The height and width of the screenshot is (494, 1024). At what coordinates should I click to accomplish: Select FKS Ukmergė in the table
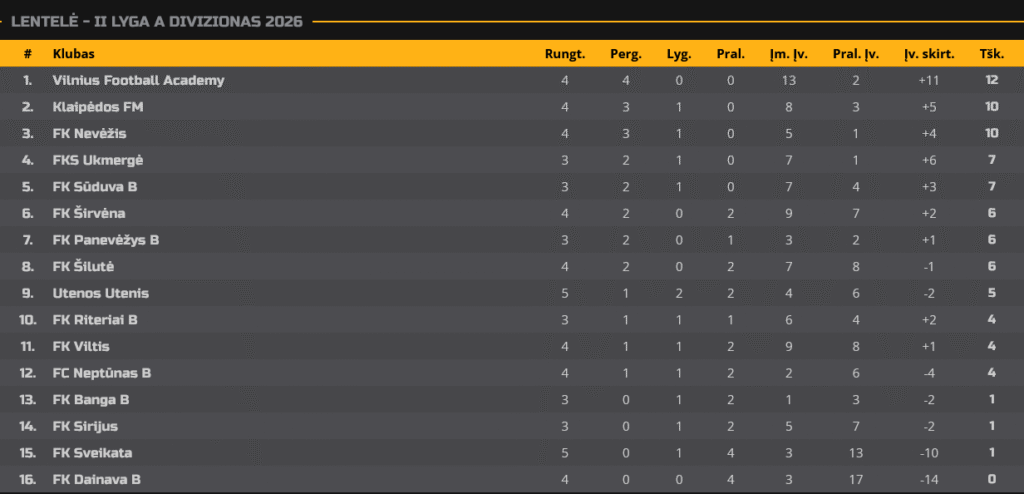[x=98, y=160]
